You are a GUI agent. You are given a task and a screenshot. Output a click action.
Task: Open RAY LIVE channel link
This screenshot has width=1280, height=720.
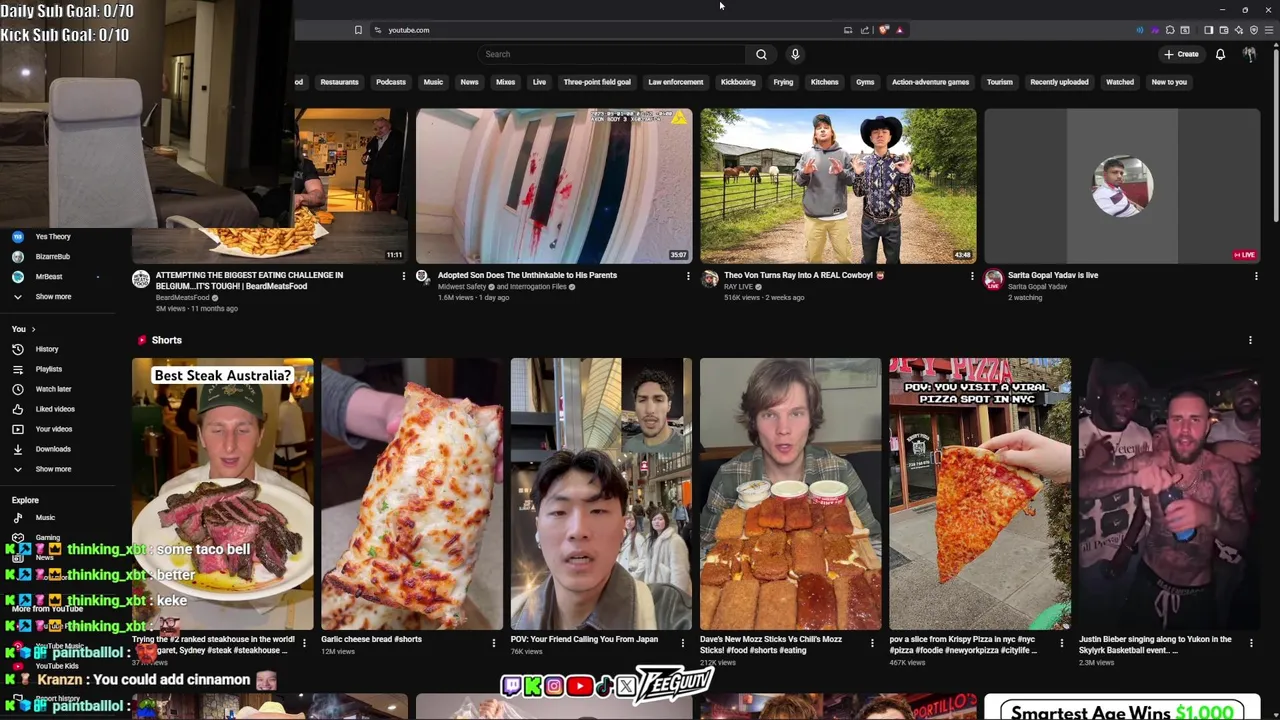pyautogui.click(x=738, y=287)
